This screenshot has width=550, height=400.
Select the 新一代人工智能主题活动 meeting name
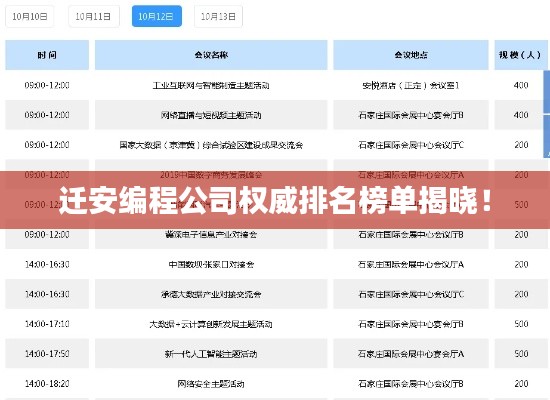(x=211, y=354)
